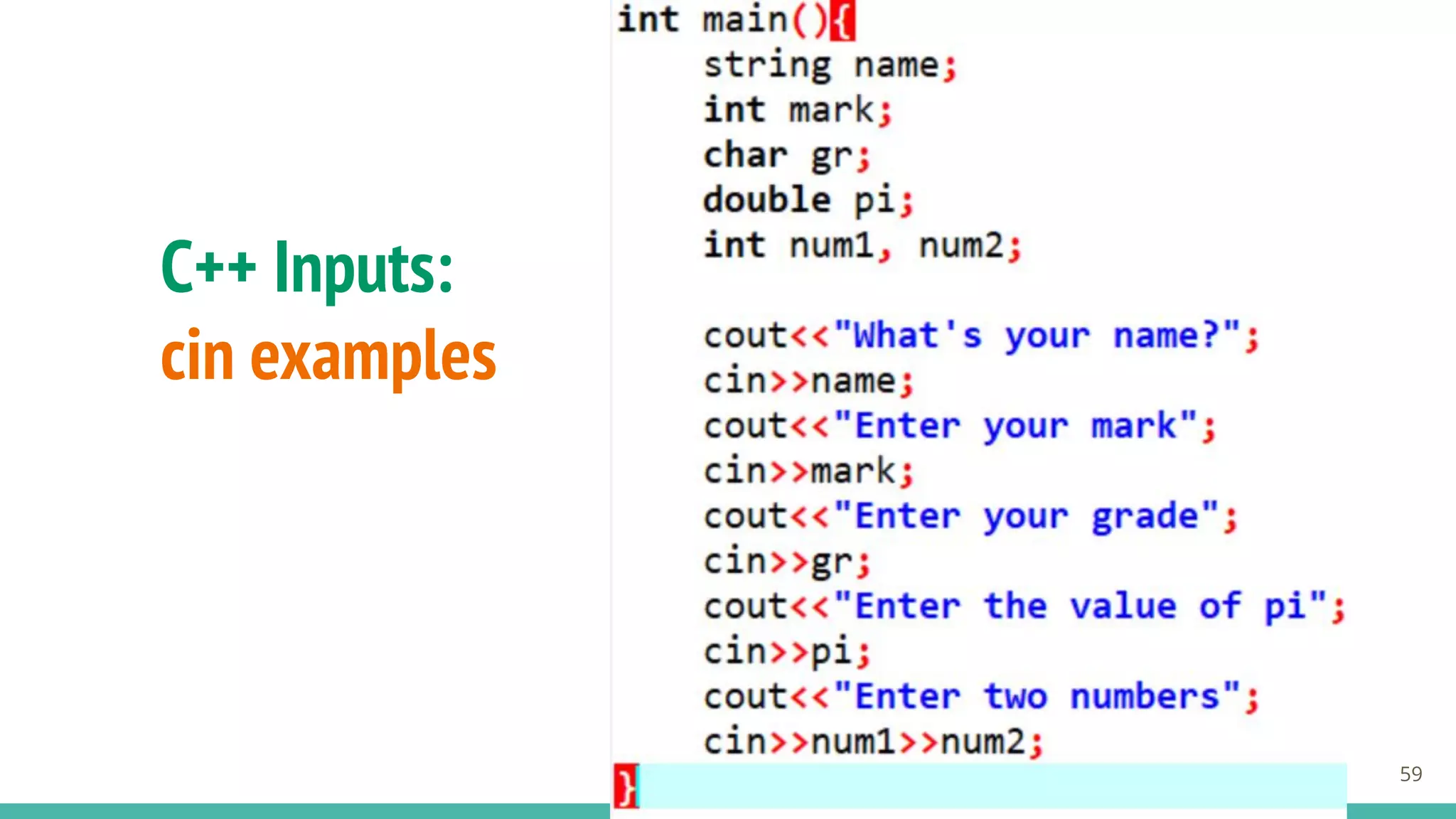This screenshot has height=819, width=1456.
Task: Click the "Enter your mark" cout line
Action: (x=960, y=427)
